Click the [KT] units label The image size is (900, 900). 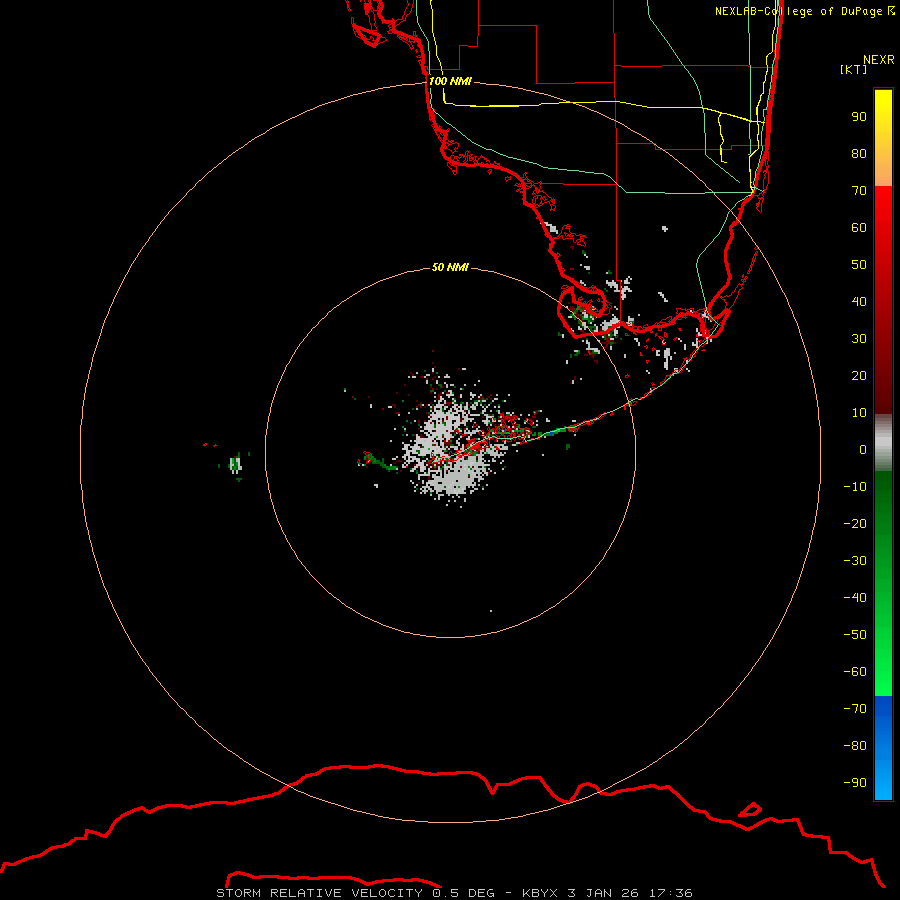(853, 69)
